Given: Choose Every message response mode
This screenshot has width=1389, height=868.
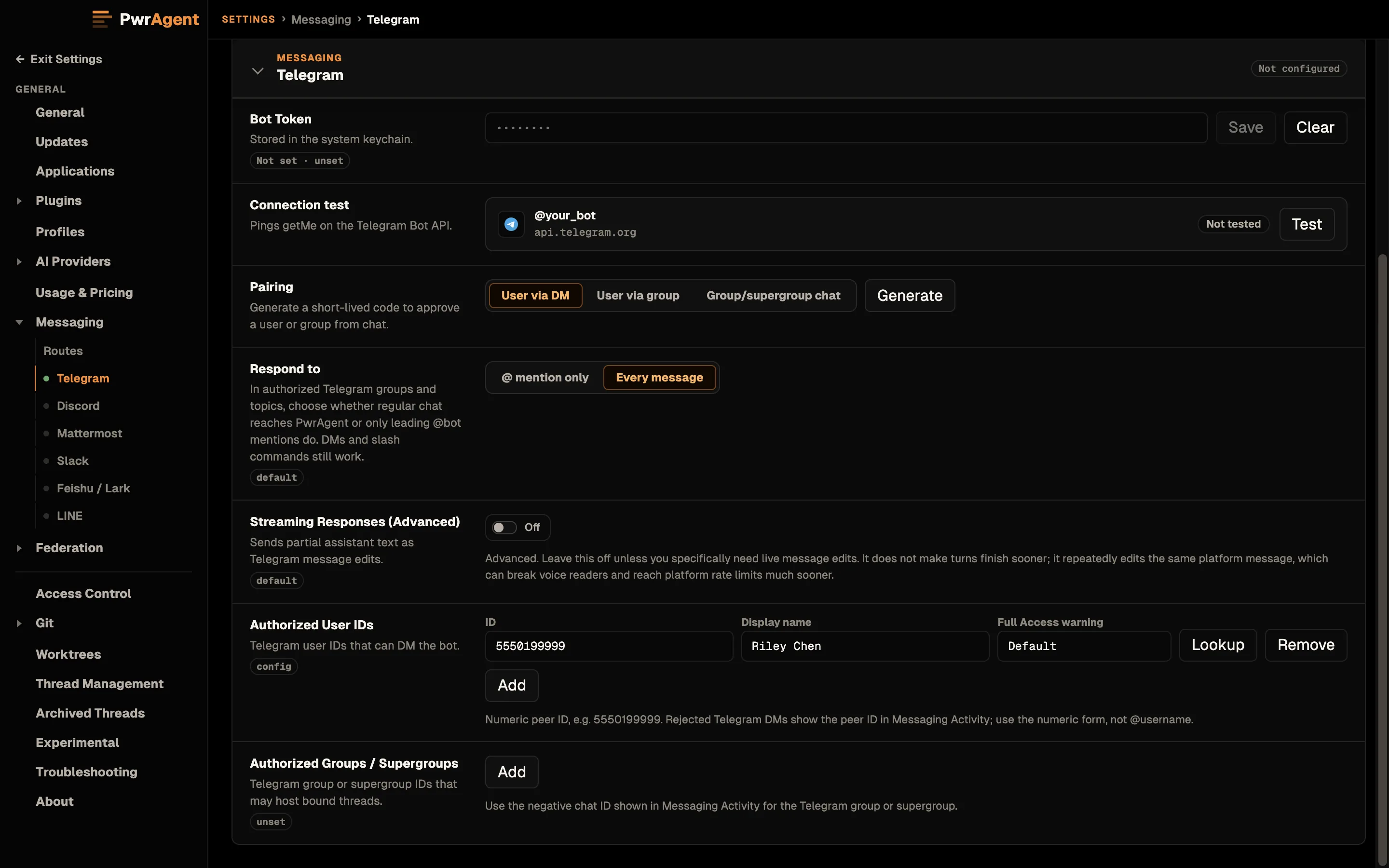Looking at the screenshot, I should (x=659, y=378).
